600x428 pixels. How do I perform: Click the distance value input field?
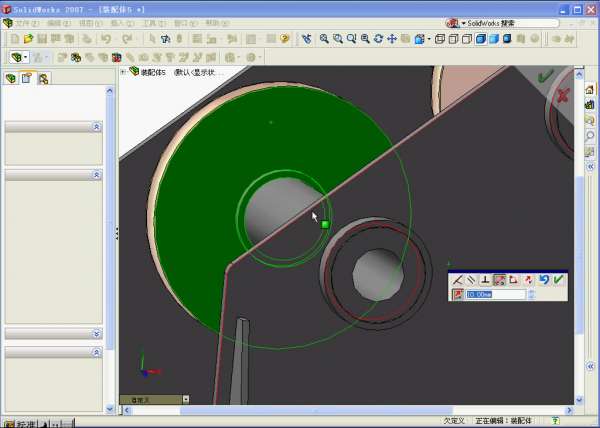pos(495,294)
